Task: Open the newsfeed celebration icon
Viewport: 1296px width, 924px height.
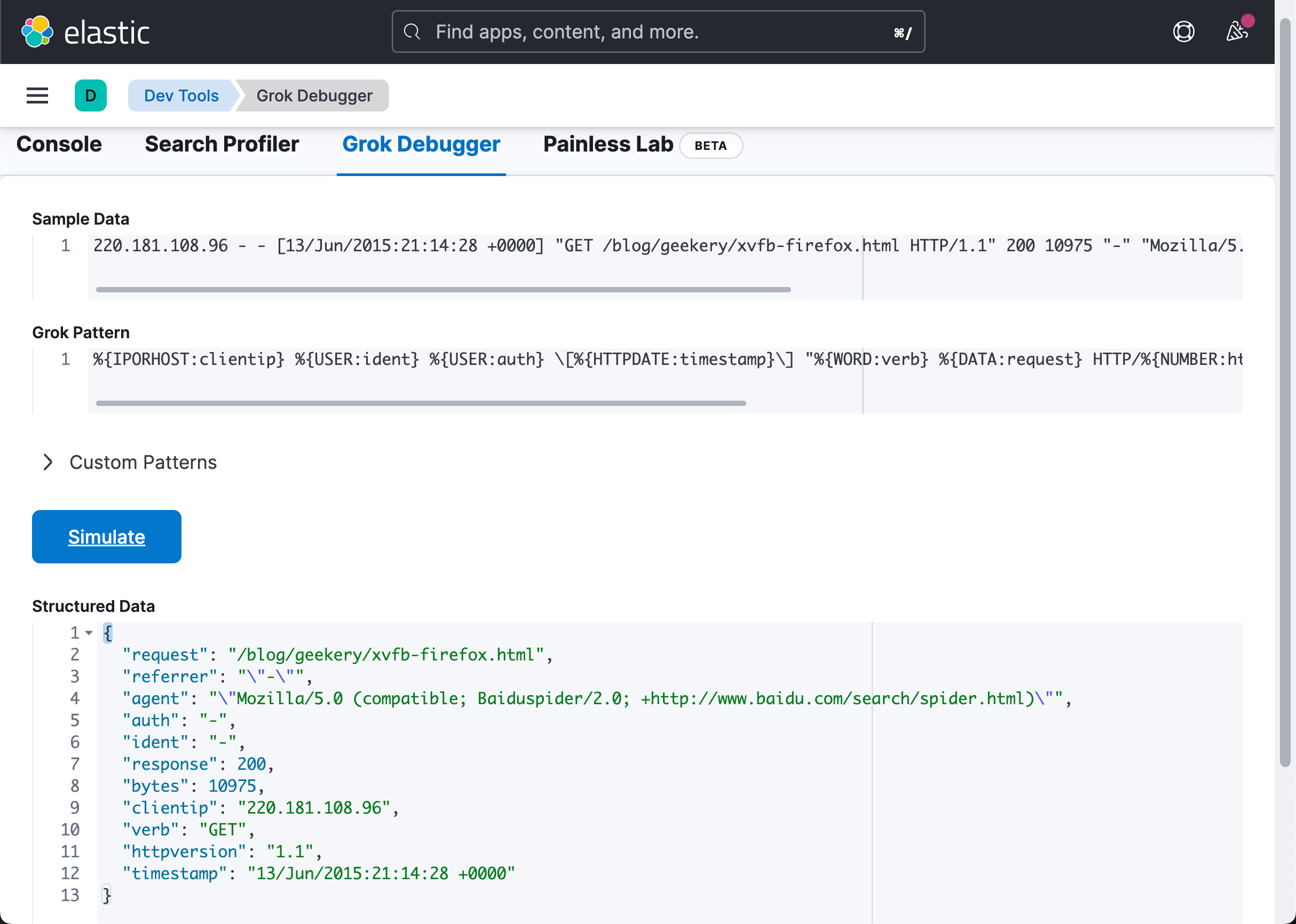Action: click(1237, 31)
